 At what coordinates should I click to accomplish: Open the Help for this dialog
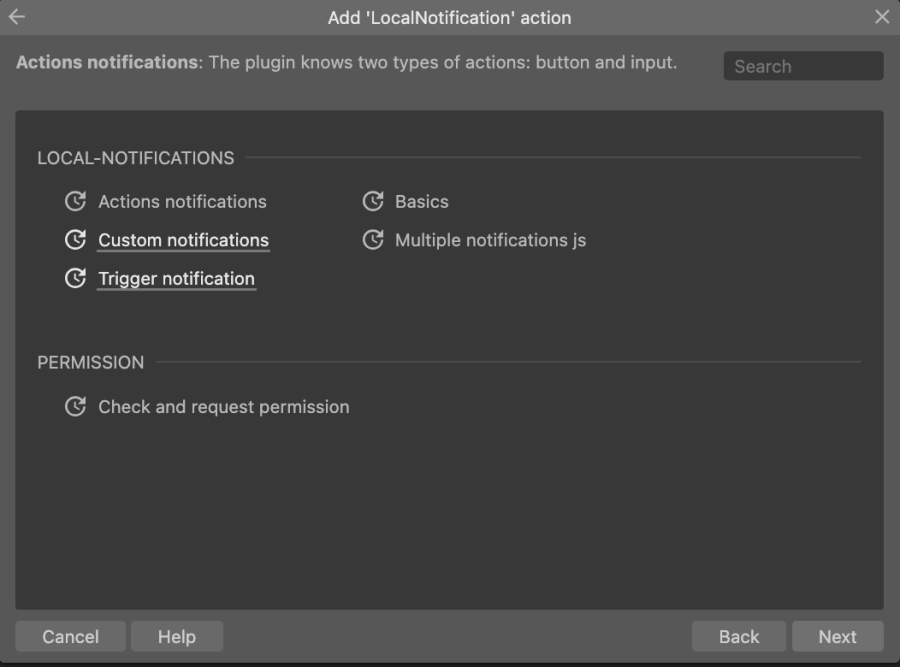tap(177, 636)
